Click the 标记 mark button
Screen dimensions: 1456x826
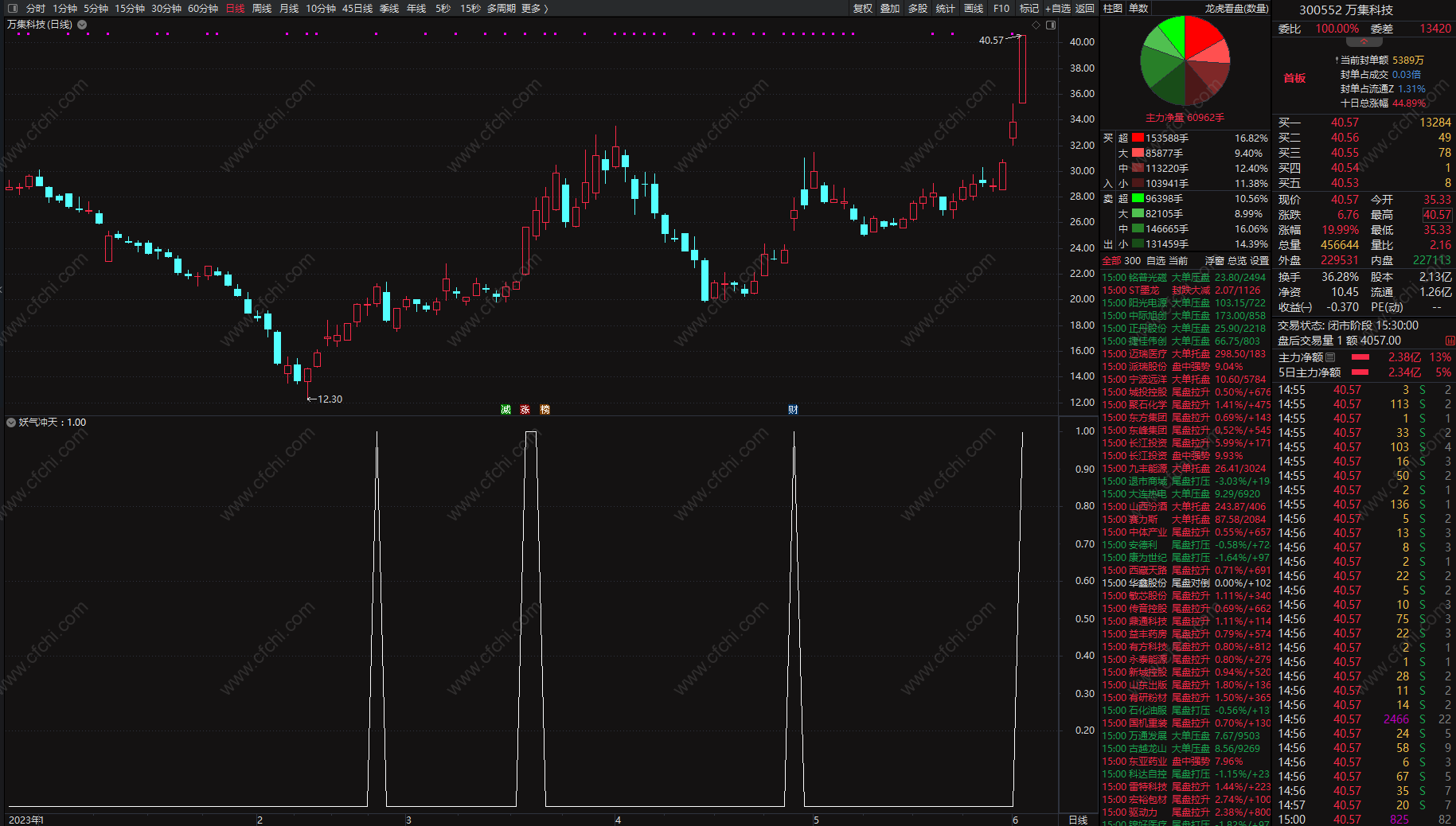click(x=1029, y=8)
